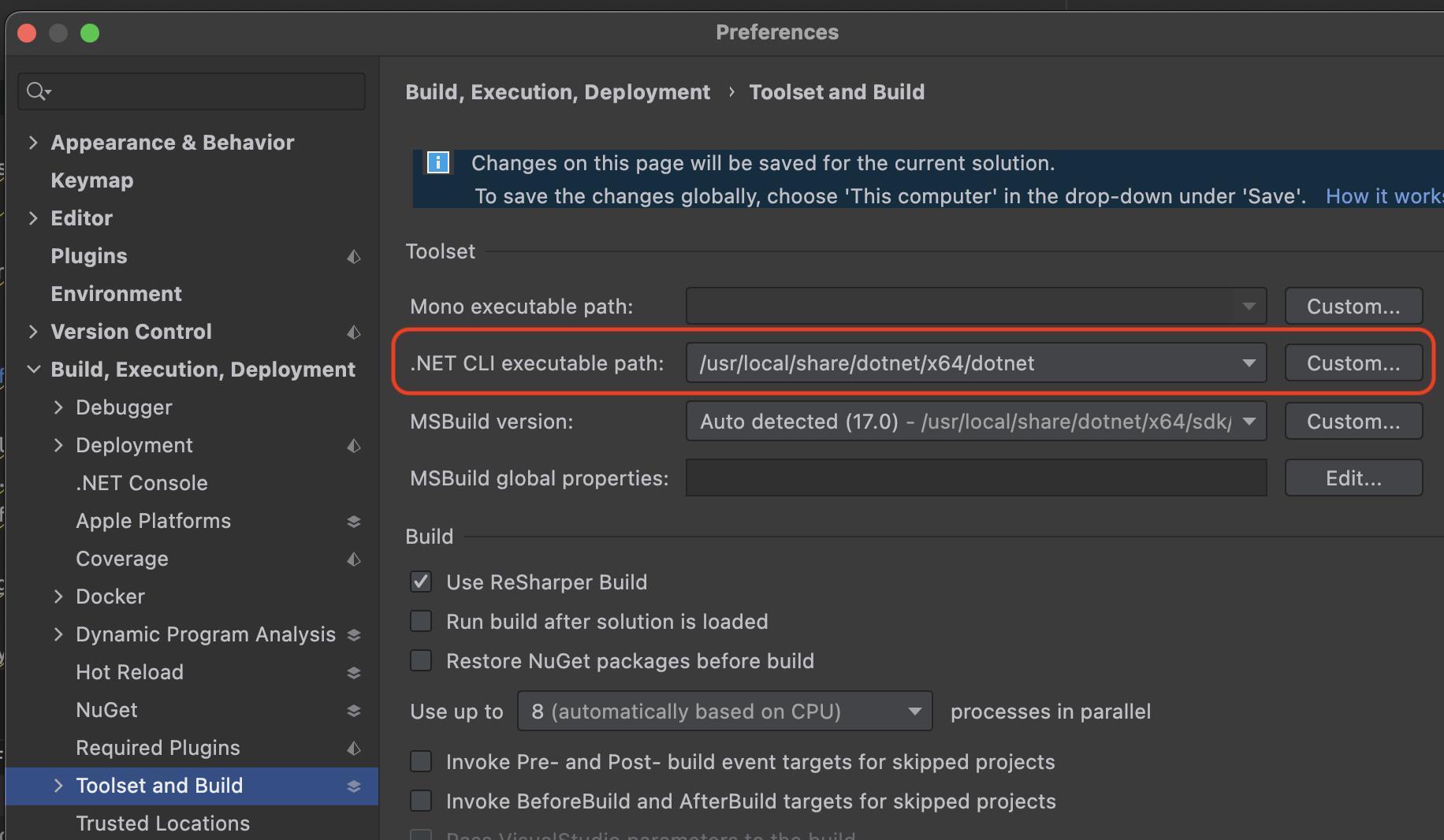Open the How it works link
The width and height of the screenshot is (1444, 840).
(x=1384, y=196)
